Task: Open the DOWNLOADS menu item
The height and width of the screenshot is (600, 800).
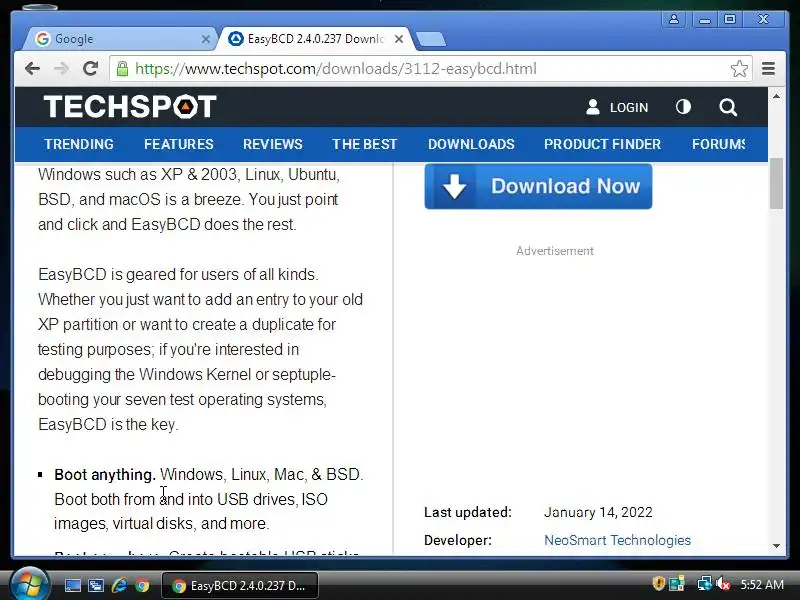Action: [471, 144]
